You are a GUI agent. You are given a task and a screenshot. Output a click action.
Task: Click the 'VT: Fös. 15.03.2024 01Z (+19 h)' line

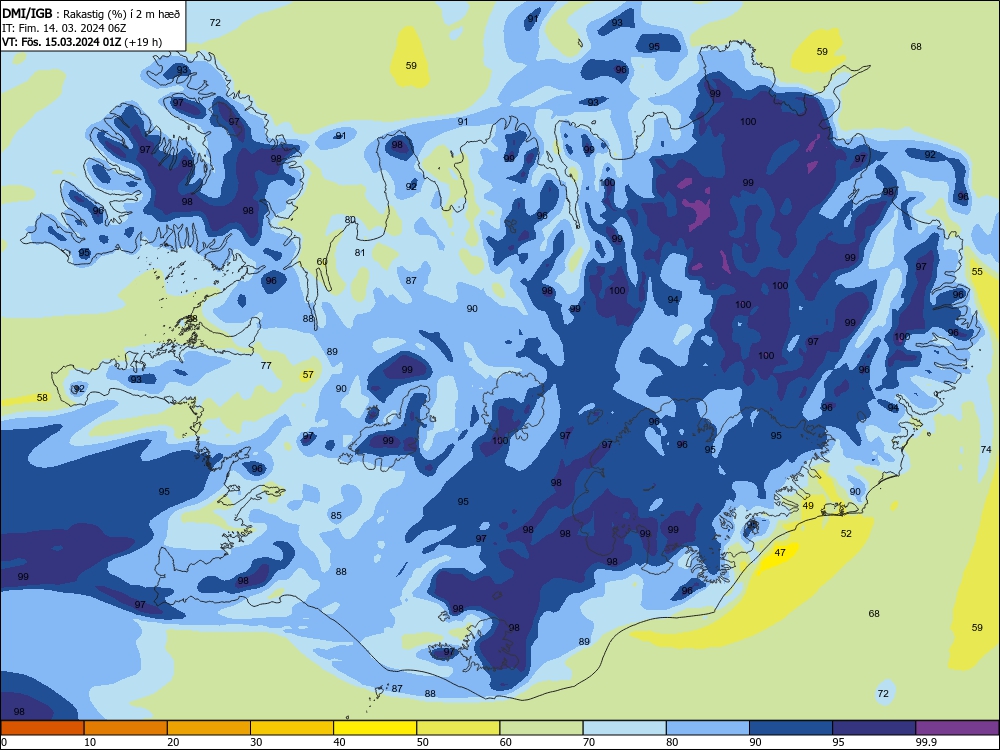[x=82, y=42]
